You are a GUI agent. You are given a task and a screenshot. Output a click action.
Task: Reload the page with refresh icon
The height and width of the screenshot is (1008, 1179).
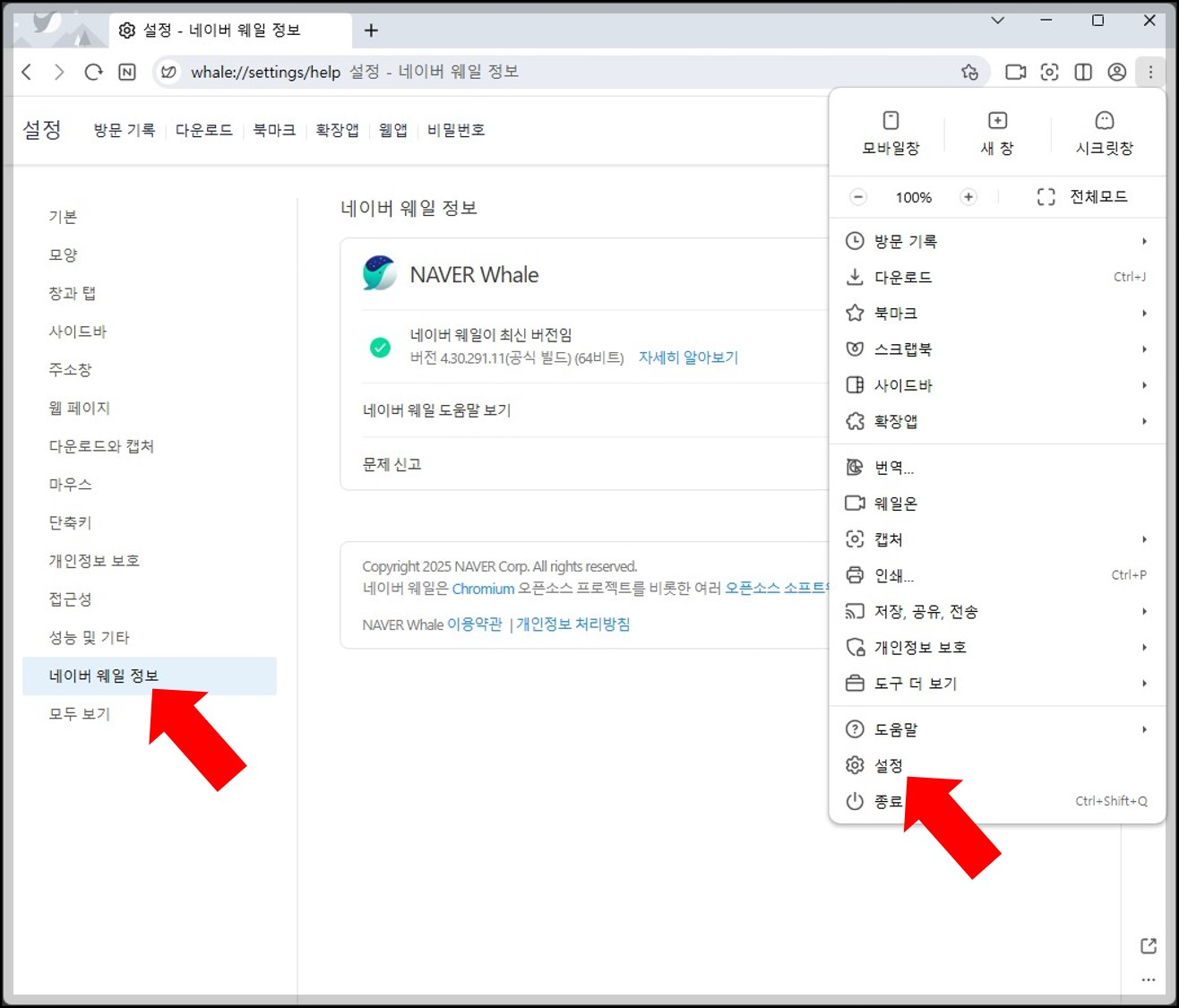(93, 72)
